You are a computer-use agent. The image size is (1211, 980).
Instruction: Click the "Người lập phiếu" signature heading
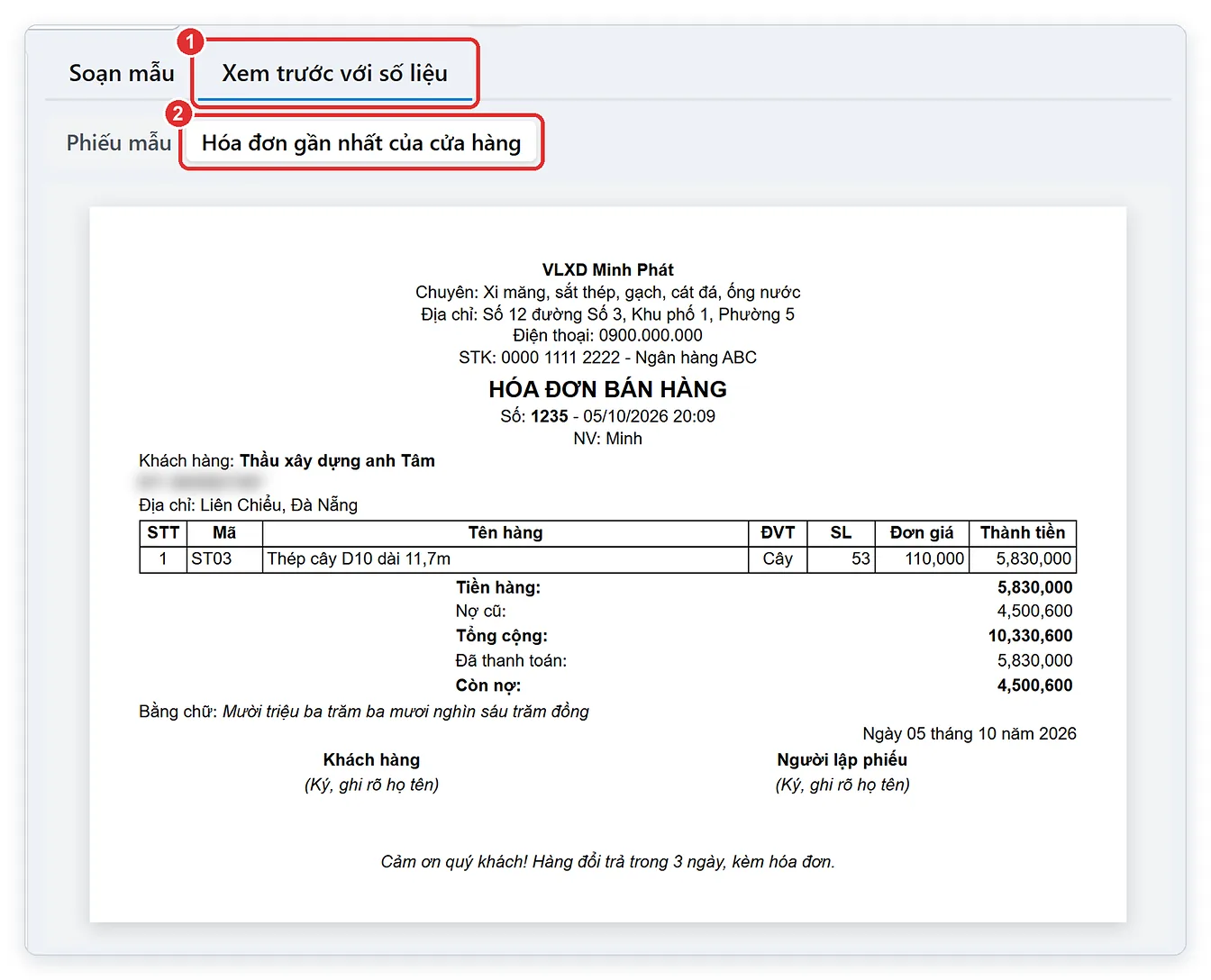click(x=842, y=760)
